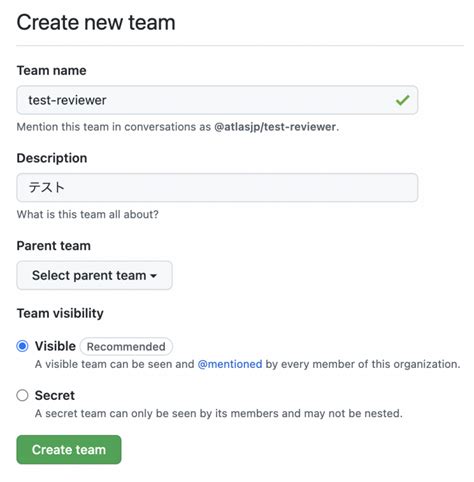Click the secret team description text
This screenshot has height=482, width=474.
tap(219, 413)
